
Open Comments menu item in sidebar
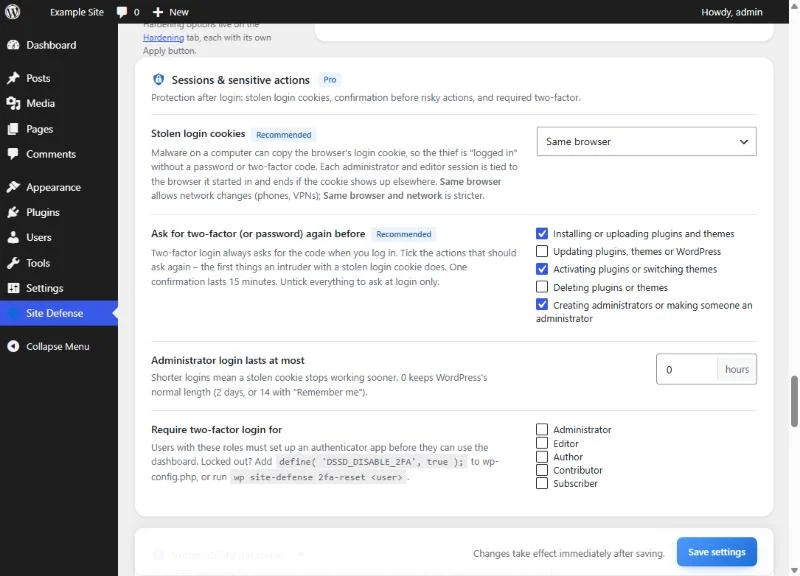(x=59, y=154)
